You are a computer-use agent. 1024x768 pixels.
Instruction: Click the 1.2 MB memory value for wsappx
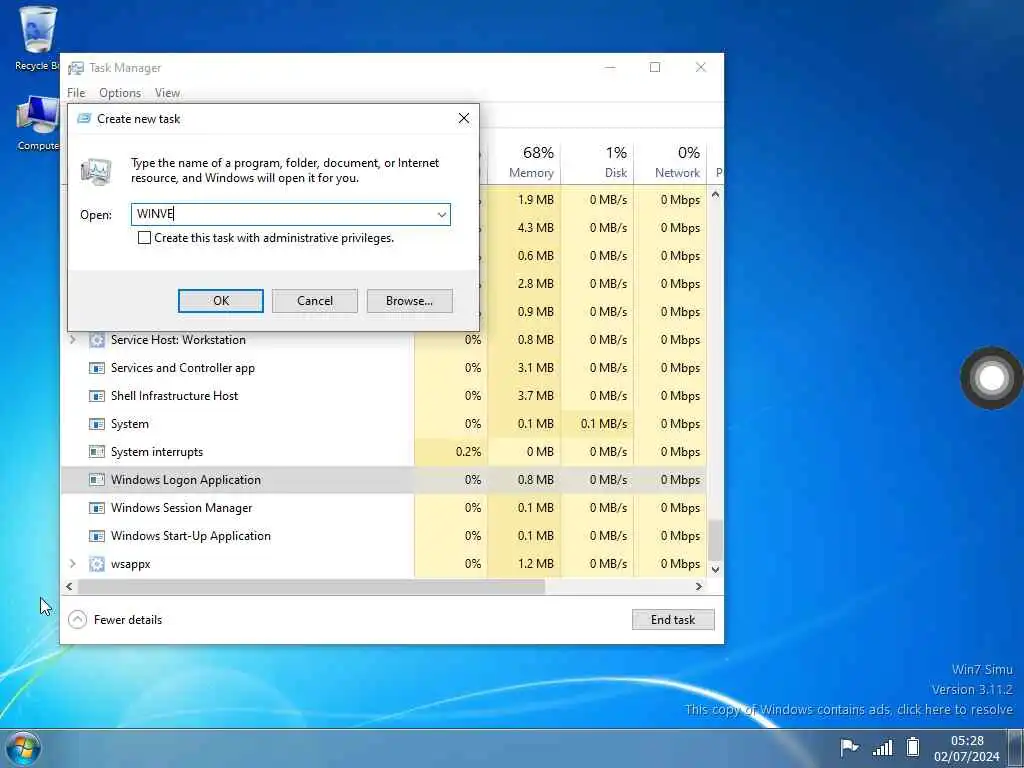coord(536,564)
